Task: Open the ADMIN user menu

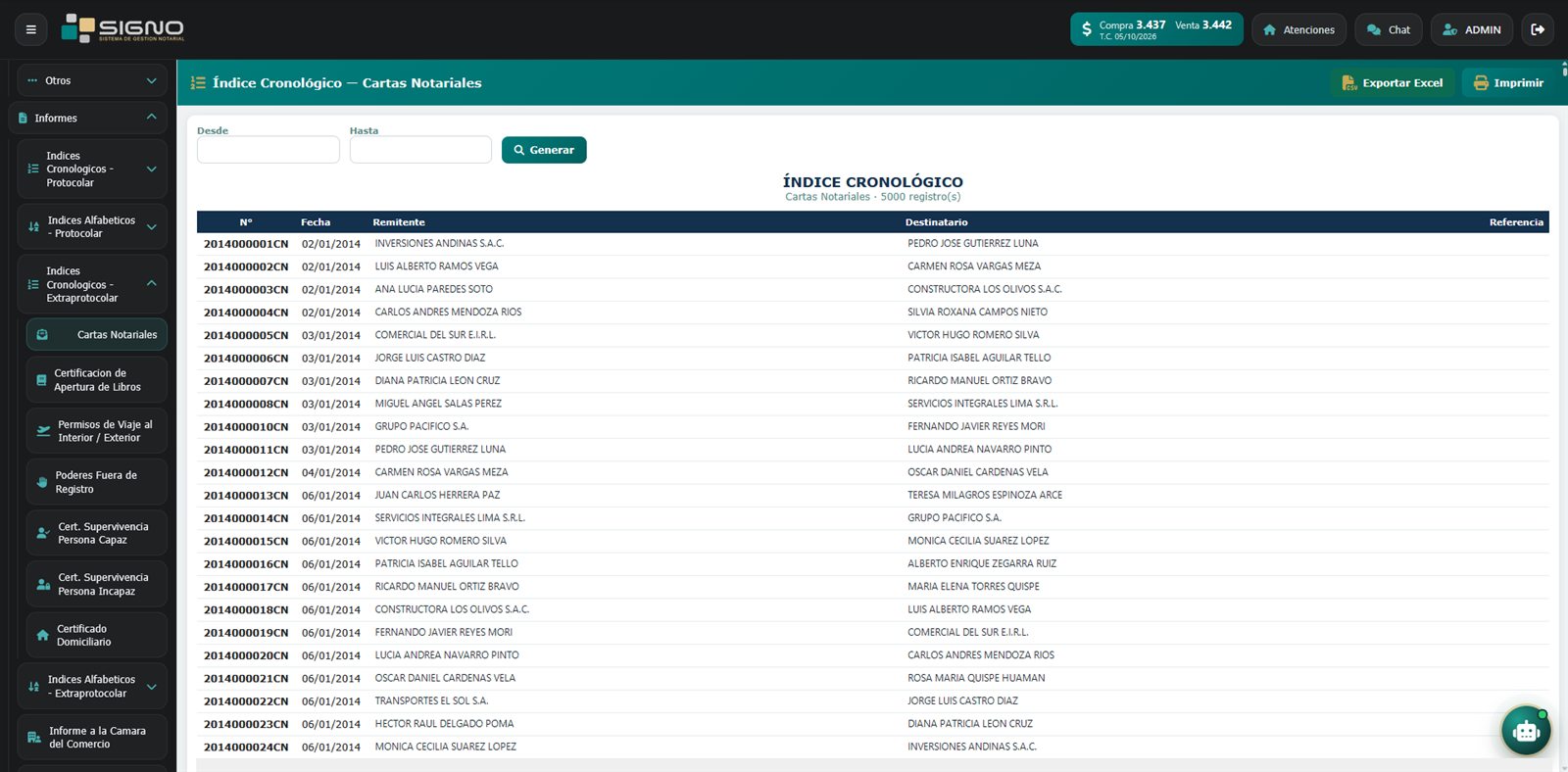Action: 1472,29
